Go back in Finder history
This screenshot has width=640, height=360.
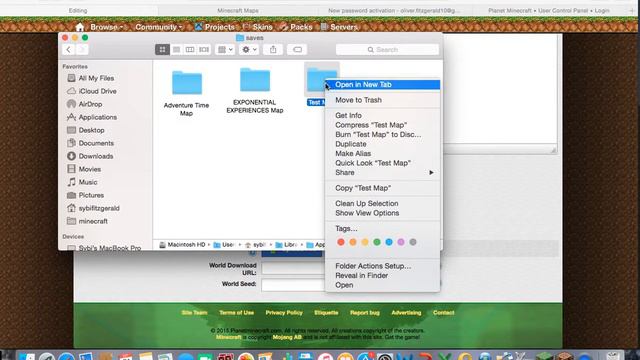pyautogui.click(x=69, y=49)
